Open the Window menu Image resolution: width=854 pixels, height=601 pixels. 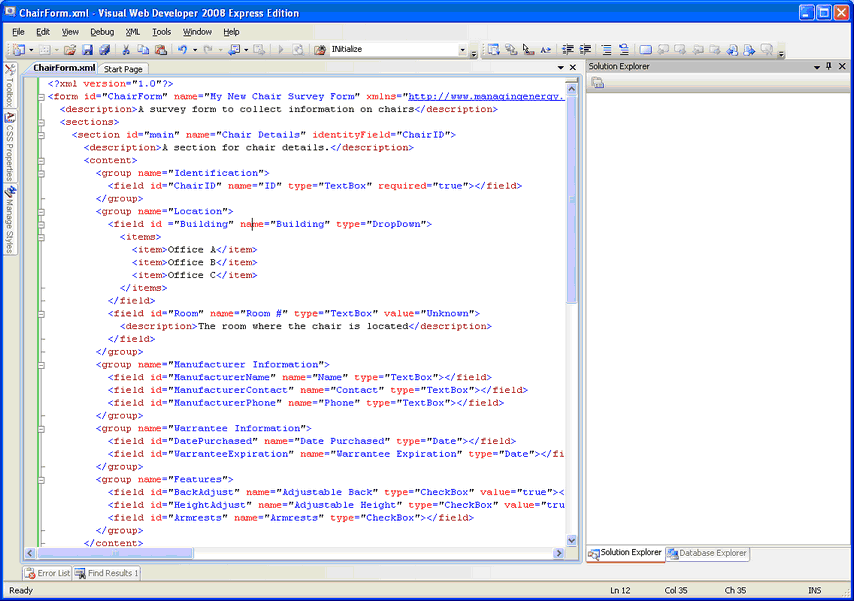[197, 32]
